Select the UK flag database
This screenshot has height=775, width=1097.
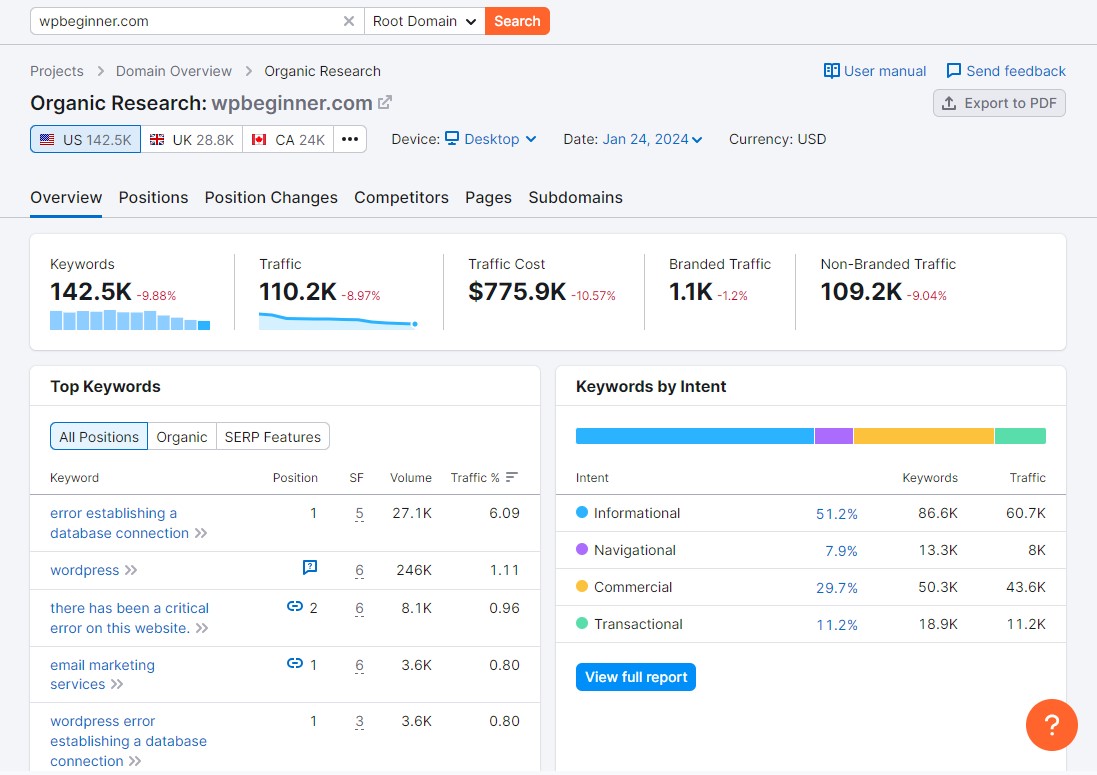192,139
